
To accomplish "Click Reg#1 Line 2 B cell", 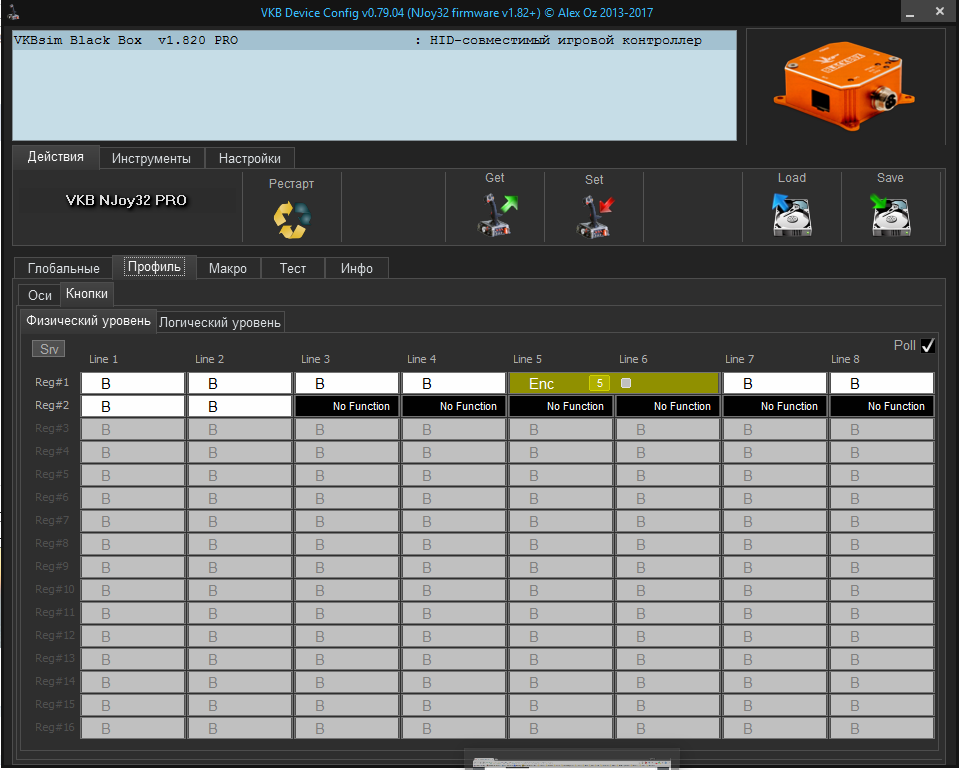I will click(240, 383).
